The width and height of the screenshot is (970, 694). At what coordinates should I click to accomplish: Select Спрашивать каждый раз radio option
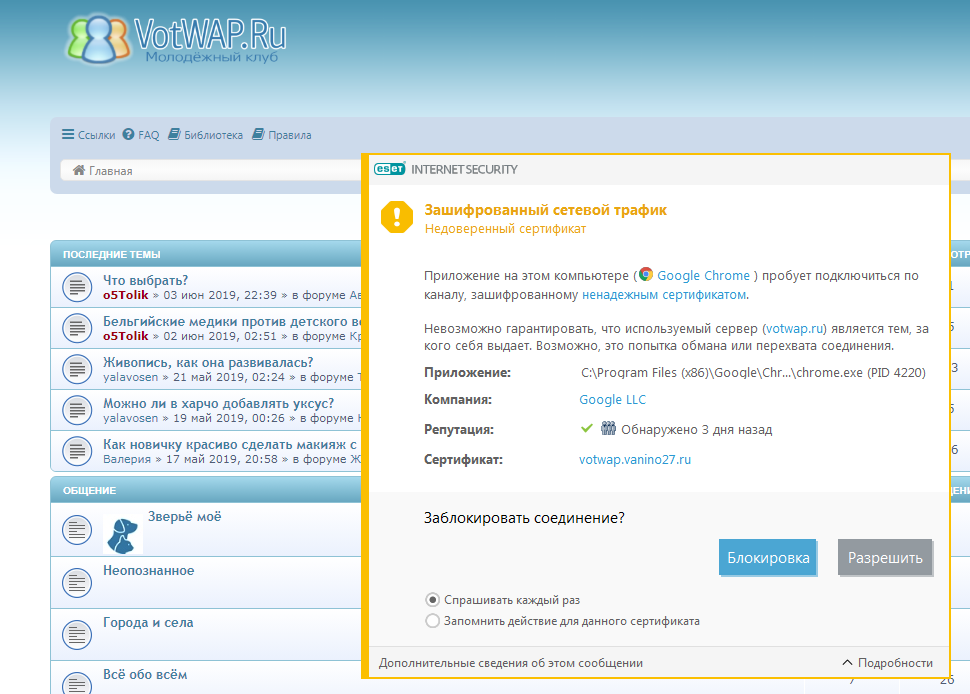tap(432, 600)
